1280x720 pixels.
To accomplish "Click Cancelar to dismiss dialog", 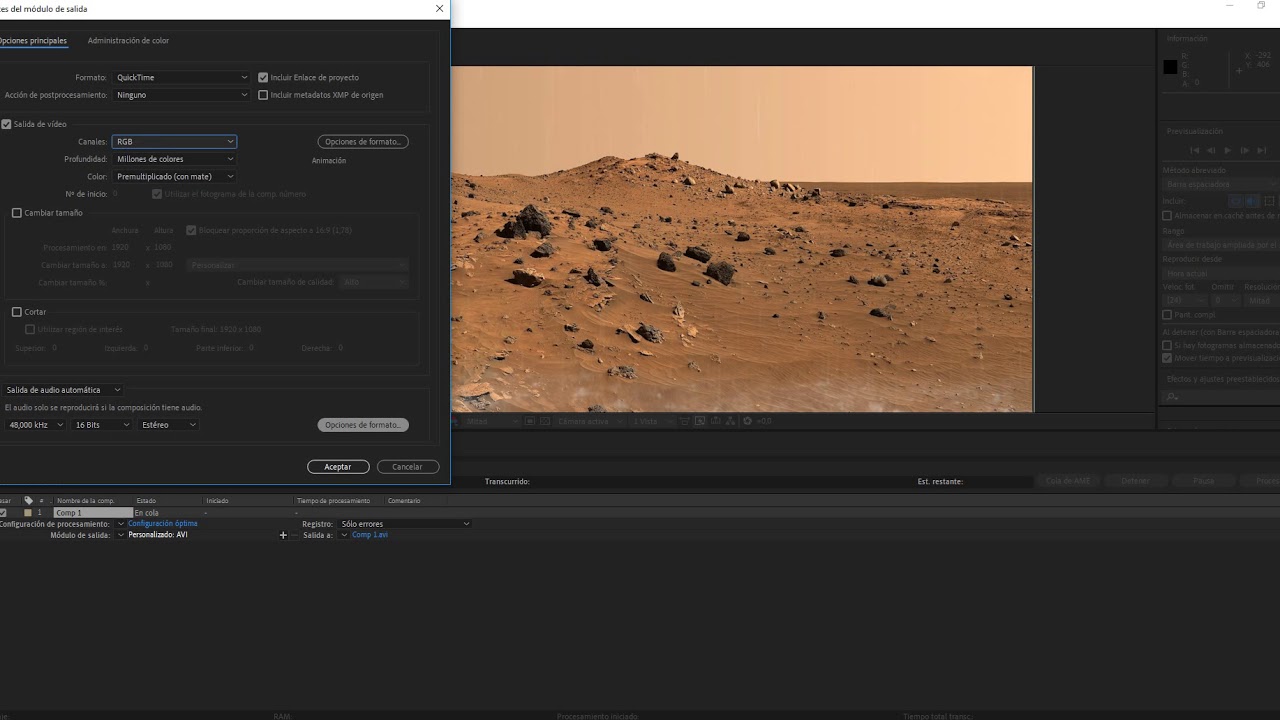I will [407, 467].
